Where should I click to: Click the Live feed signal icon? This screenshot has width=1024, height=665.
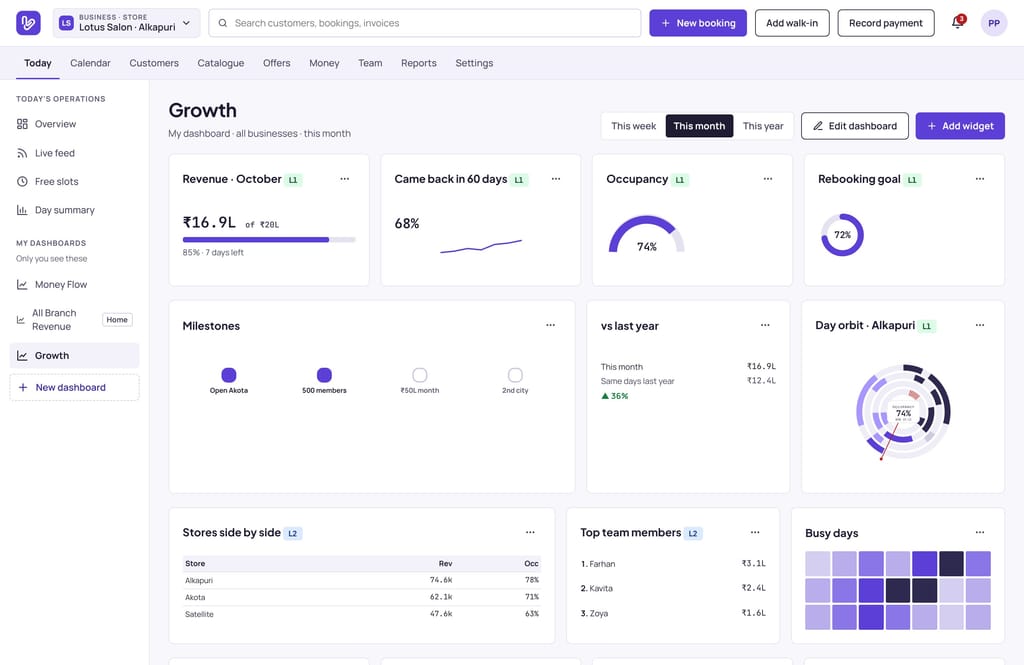click(x=22, y=153)
